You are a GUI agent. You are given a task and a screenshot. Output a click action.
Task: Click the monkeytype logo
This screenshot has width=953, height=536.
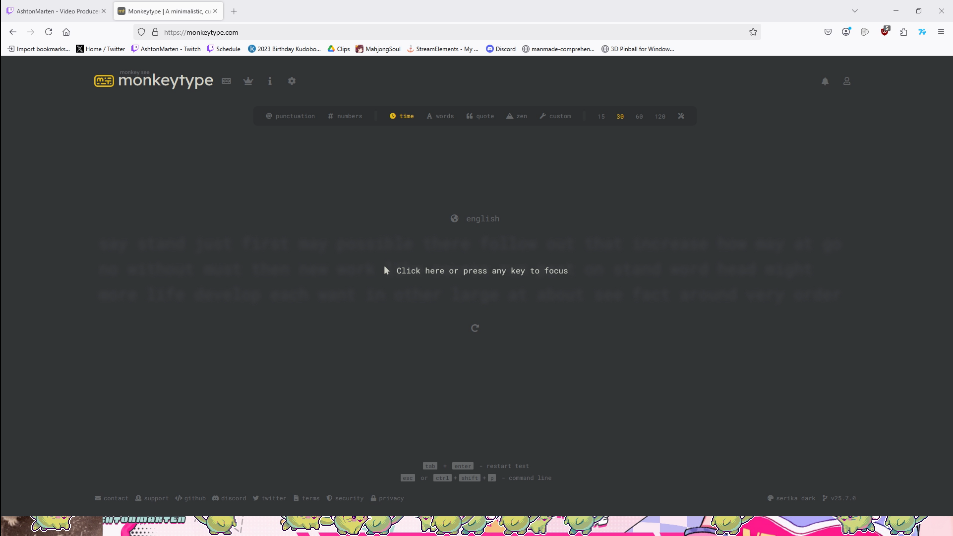[x=154, y=80]
